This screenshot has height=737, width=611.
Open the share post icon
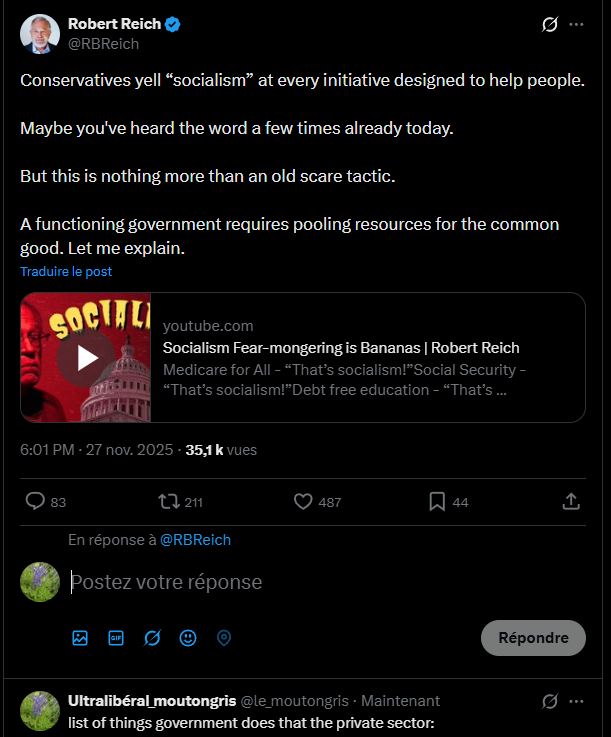(571, 501)
